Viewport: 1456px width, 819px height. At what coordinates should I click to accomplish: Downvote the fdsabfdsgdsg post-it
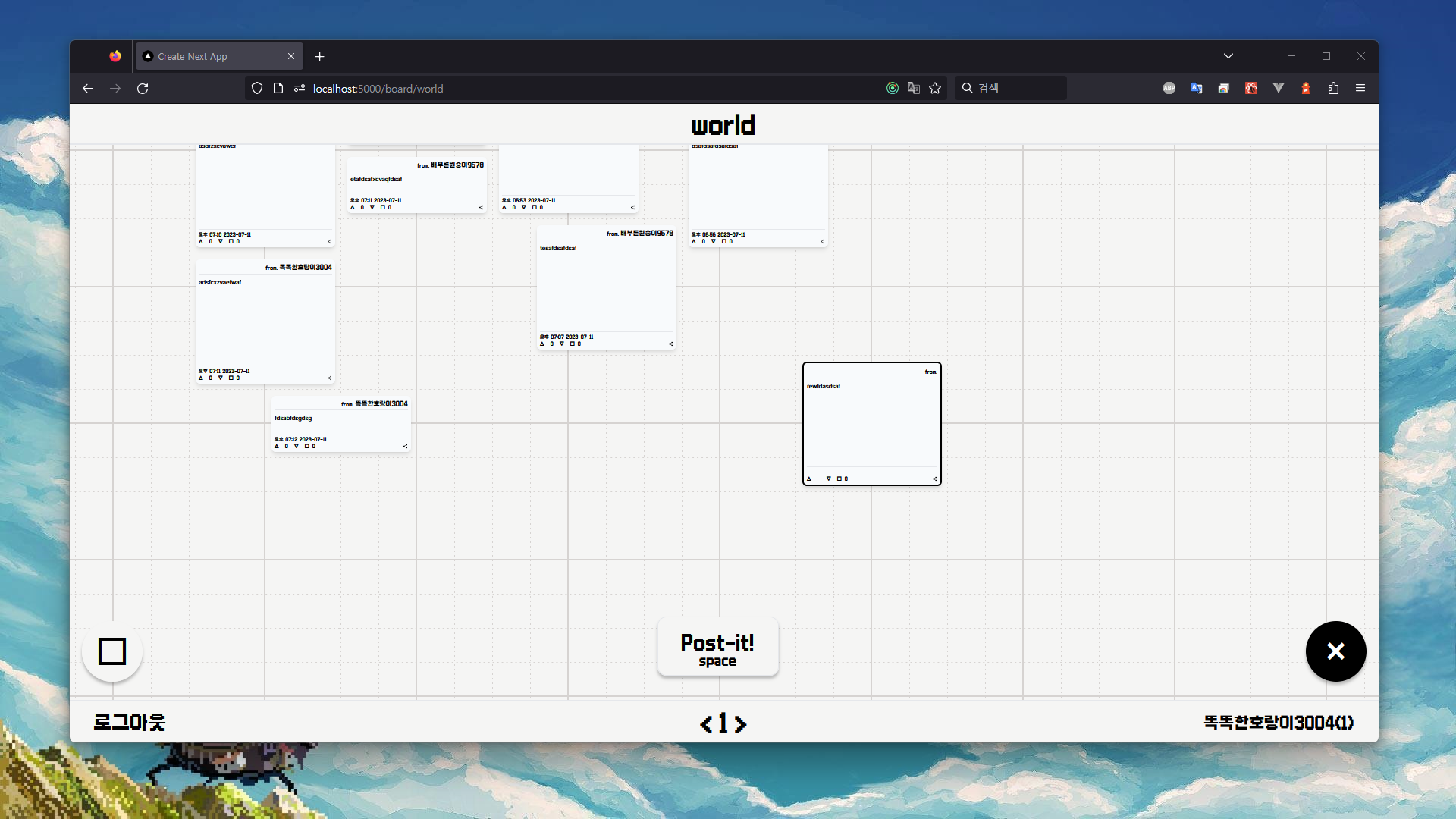(296, 447)
